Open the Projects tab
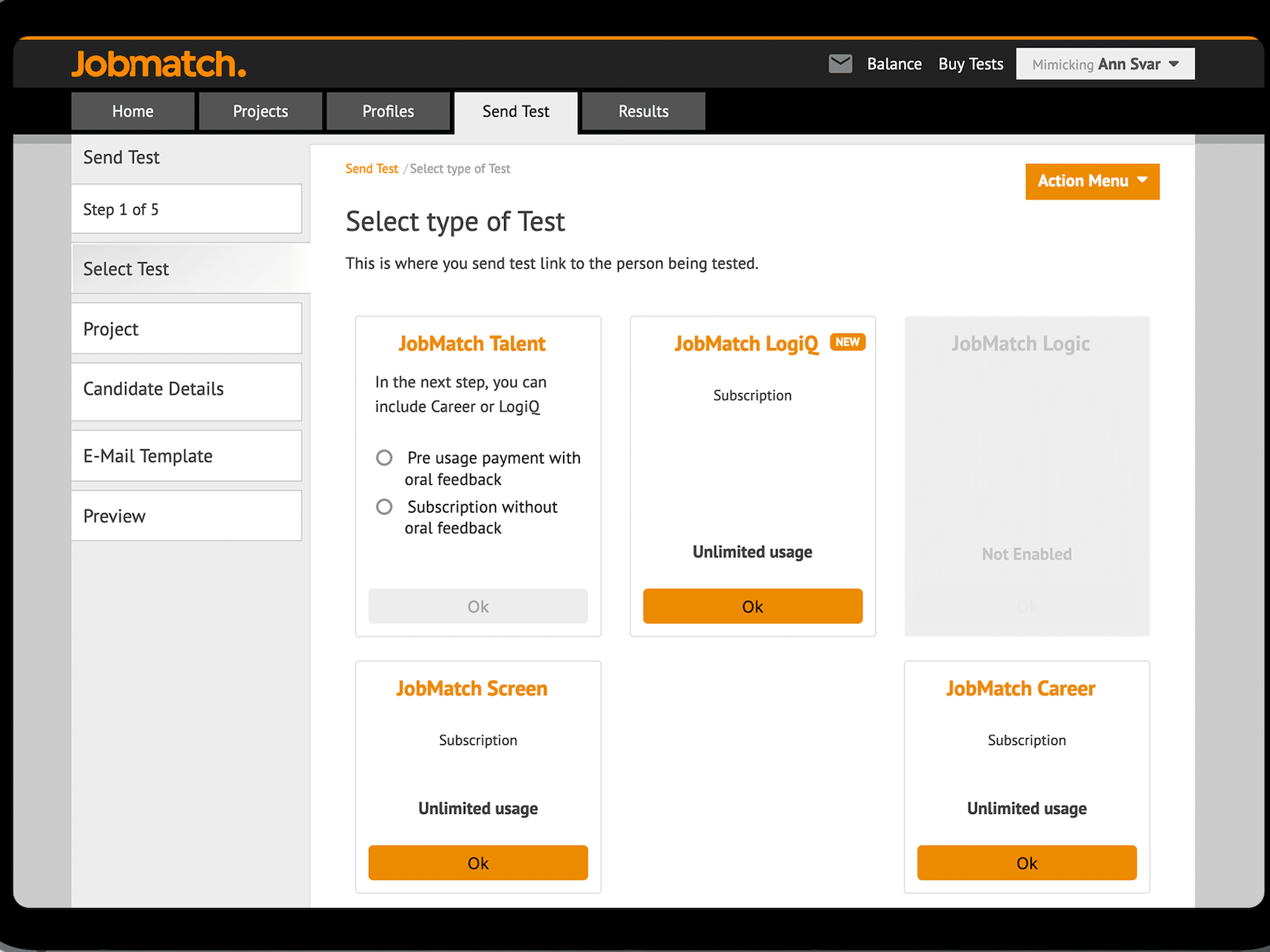1270x952 pixels. pyautogui.click(x=261, y=112)
